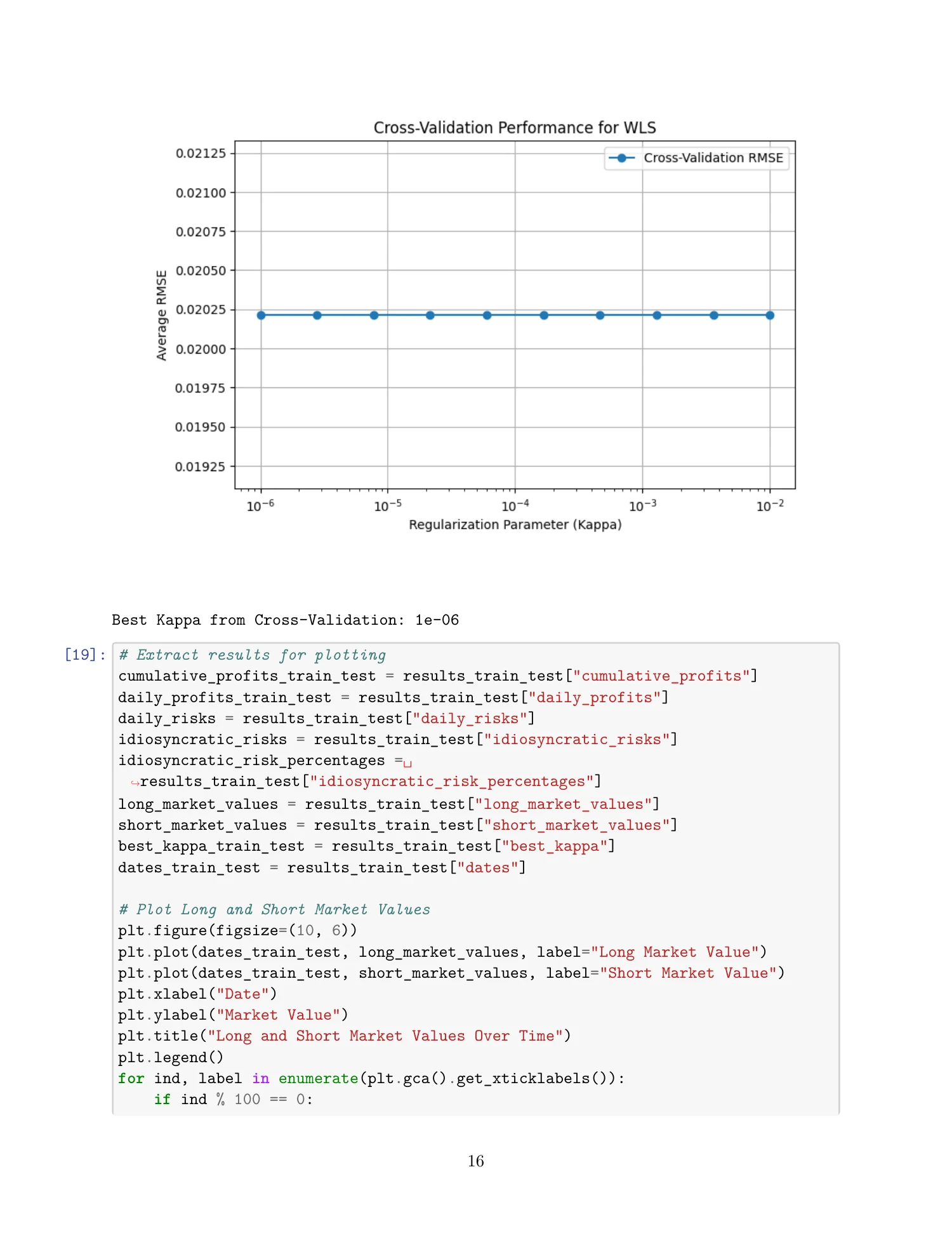Click the comment "# Plot Long and Short Market Values"
This screenshot has width=952, height=1233.
click(274, 910)
